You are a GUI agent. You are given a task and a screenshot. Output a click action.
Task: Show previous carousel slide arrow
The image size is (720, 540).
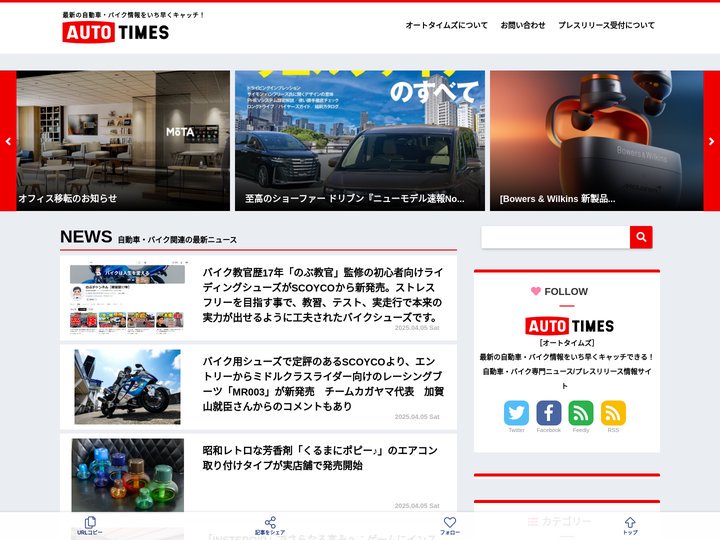tap(8, 141)
